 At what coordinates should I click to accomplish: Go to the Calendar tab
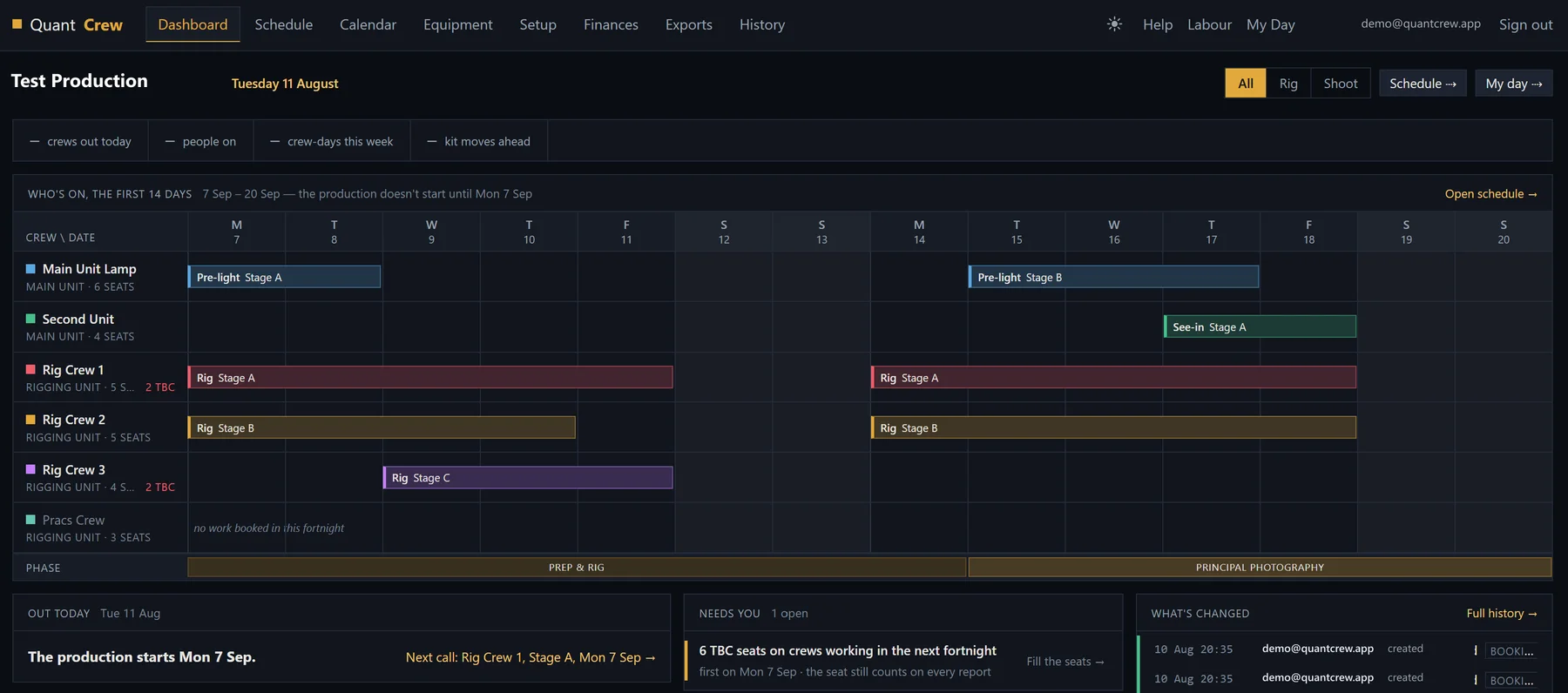[x=368, y=24]
